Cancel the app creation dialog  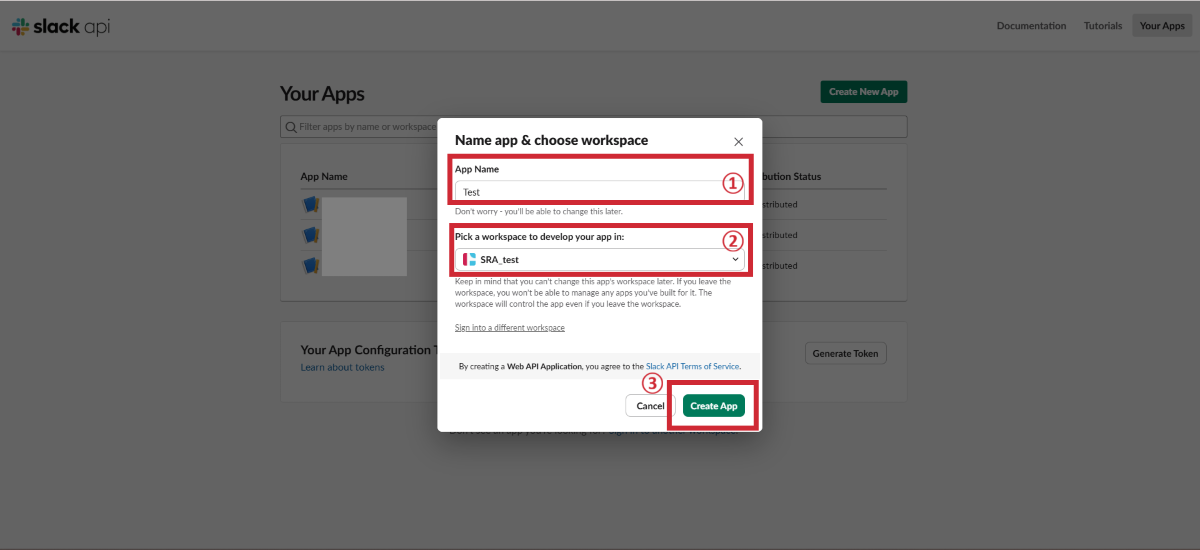tap(650, 406)
